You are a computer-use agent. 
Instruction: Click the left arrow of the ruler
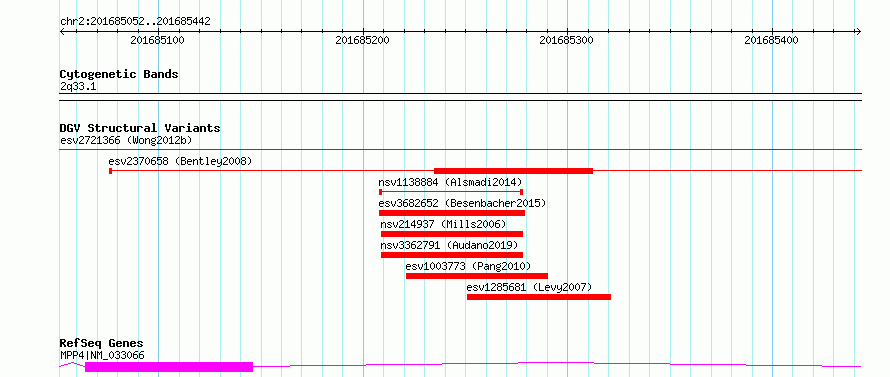click(62, 31)
